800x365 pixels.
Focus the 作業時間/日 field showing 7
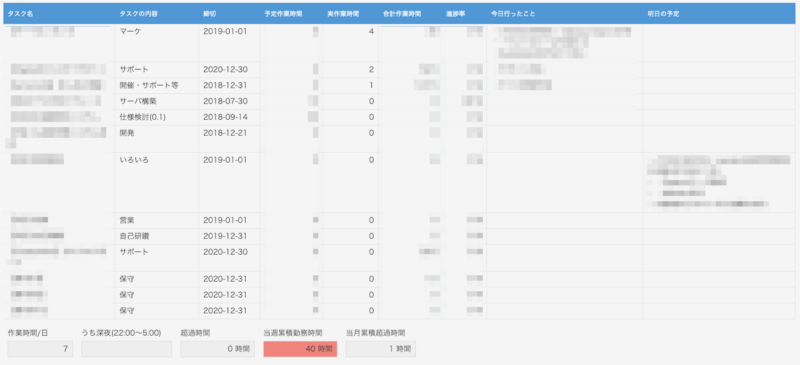[x=40, y=349]
